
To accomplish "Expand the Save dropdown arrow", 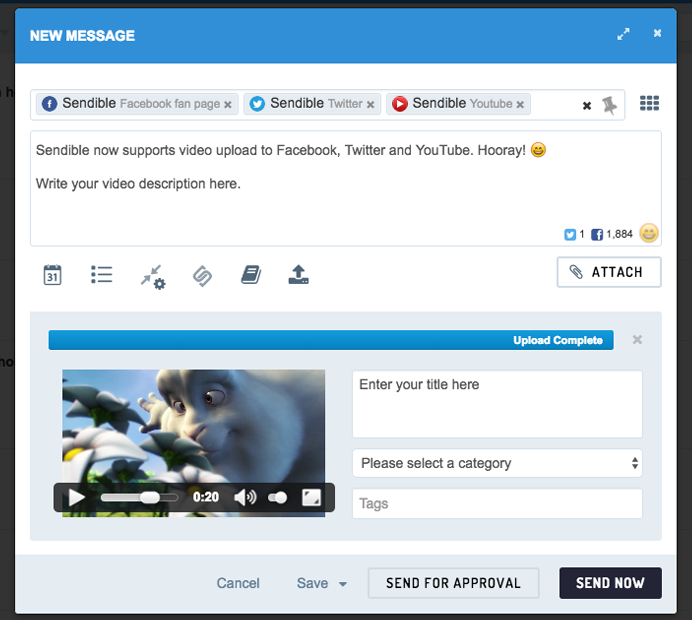I will pos(342,584).
